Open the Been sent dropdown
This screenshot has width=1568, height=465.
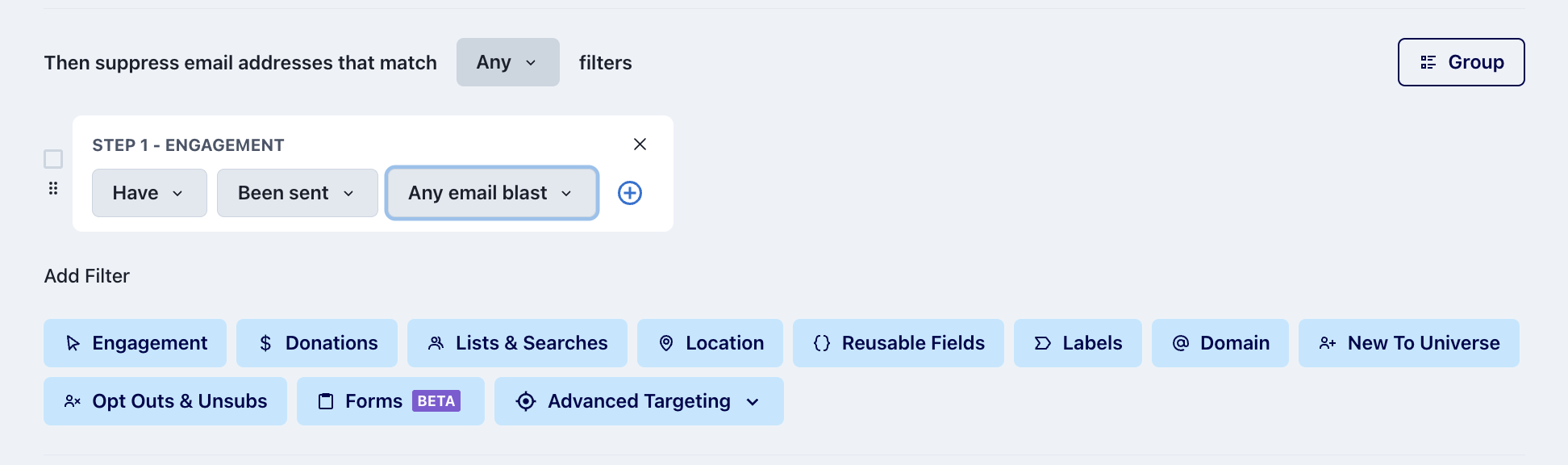298,193
